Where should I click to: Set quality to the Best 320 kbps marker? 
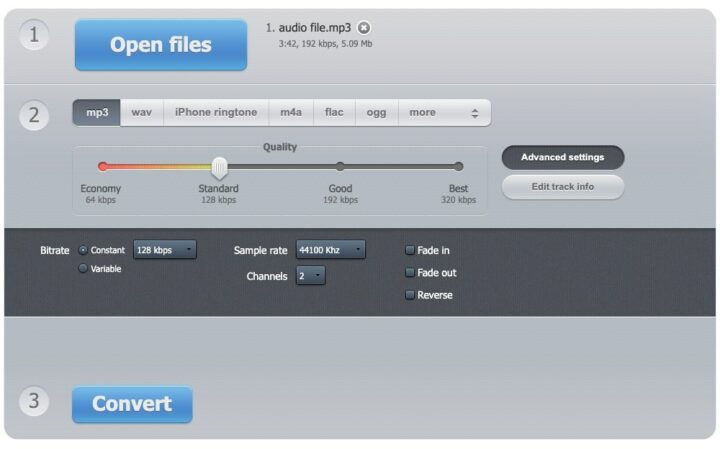458,167
